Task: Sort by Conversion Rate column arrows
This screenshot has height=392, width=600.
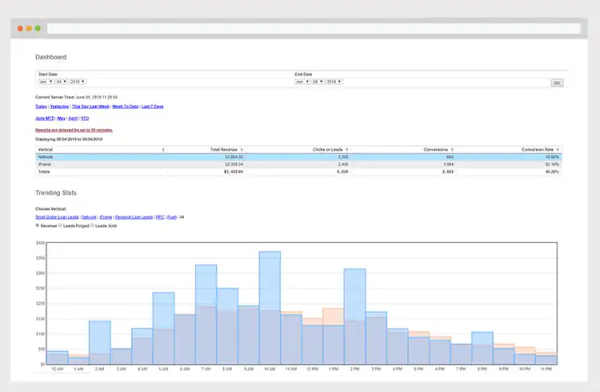Action: pos(558,150)
